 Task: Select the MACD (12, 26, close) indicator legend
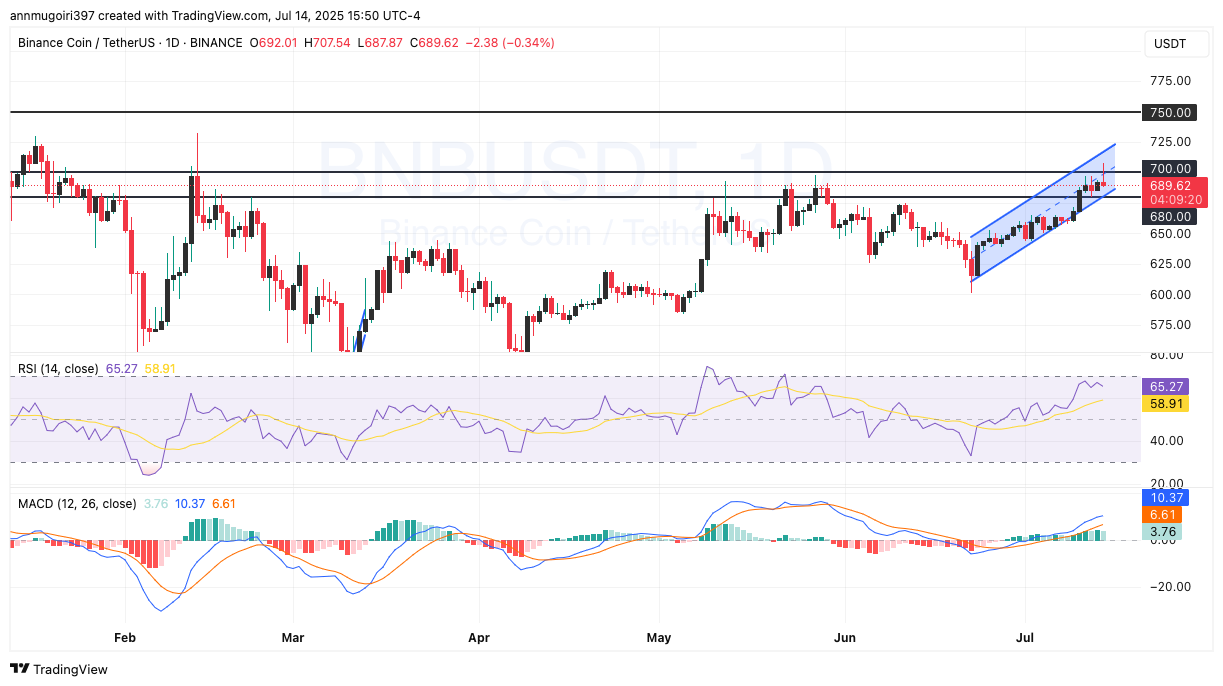(x=77, y=502)
